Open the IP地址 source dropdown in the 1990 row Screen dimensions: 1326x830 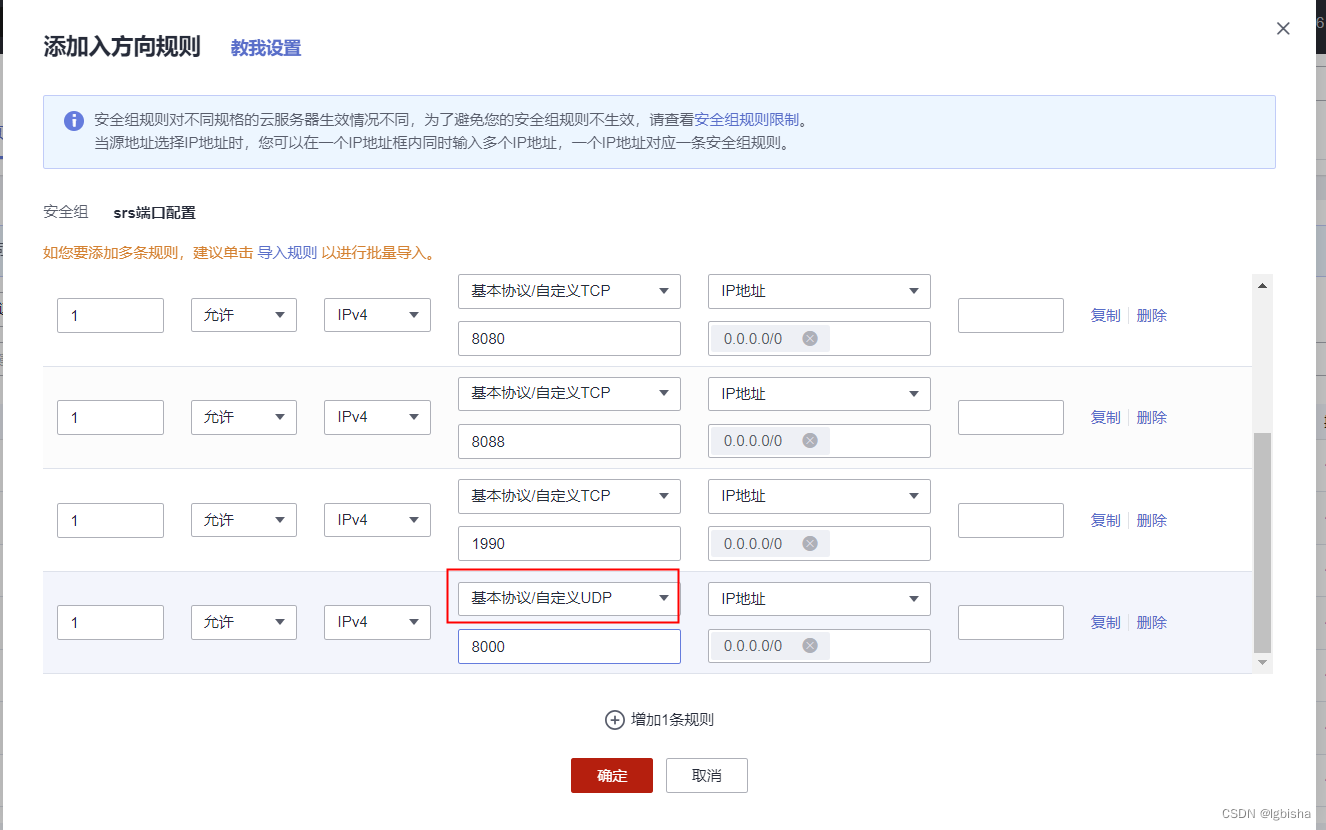point(819,496)
